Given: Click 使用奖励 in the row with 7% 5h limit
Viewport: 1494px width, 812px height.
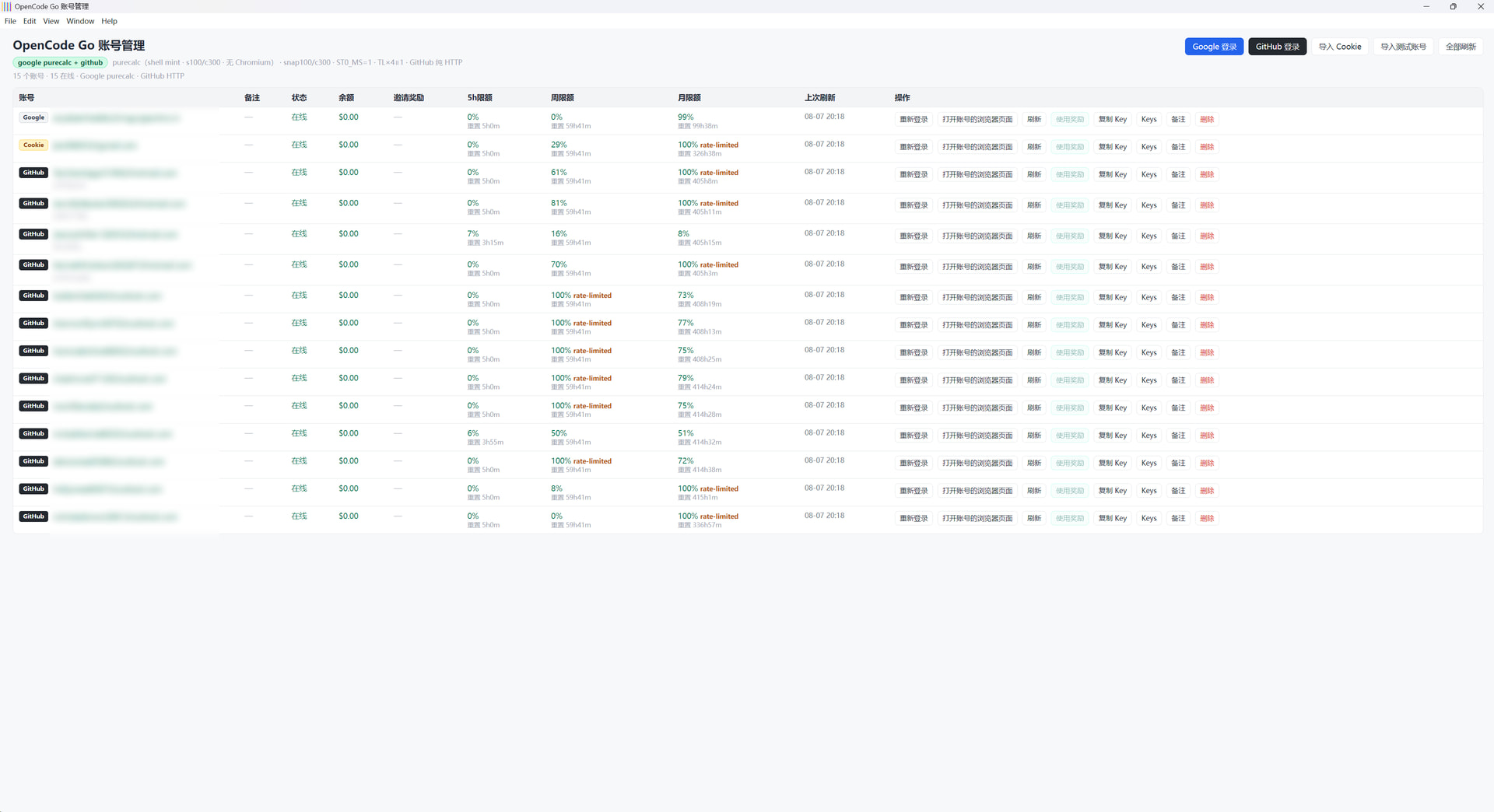Looking at the screenshot, I should (1070, 236).
